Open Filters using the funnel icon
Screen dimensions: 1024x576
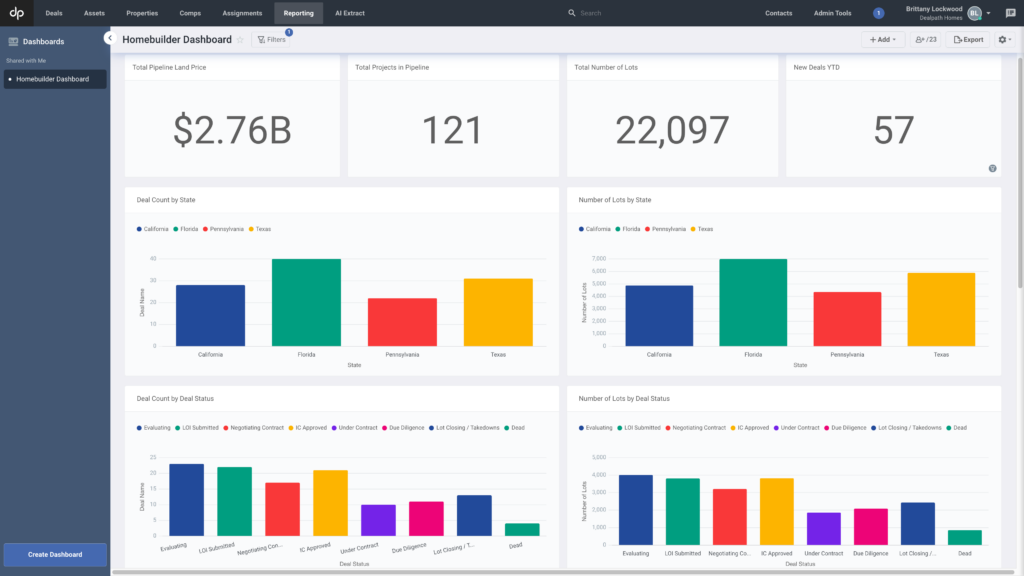pyautogui.click(x=263, y=39)
